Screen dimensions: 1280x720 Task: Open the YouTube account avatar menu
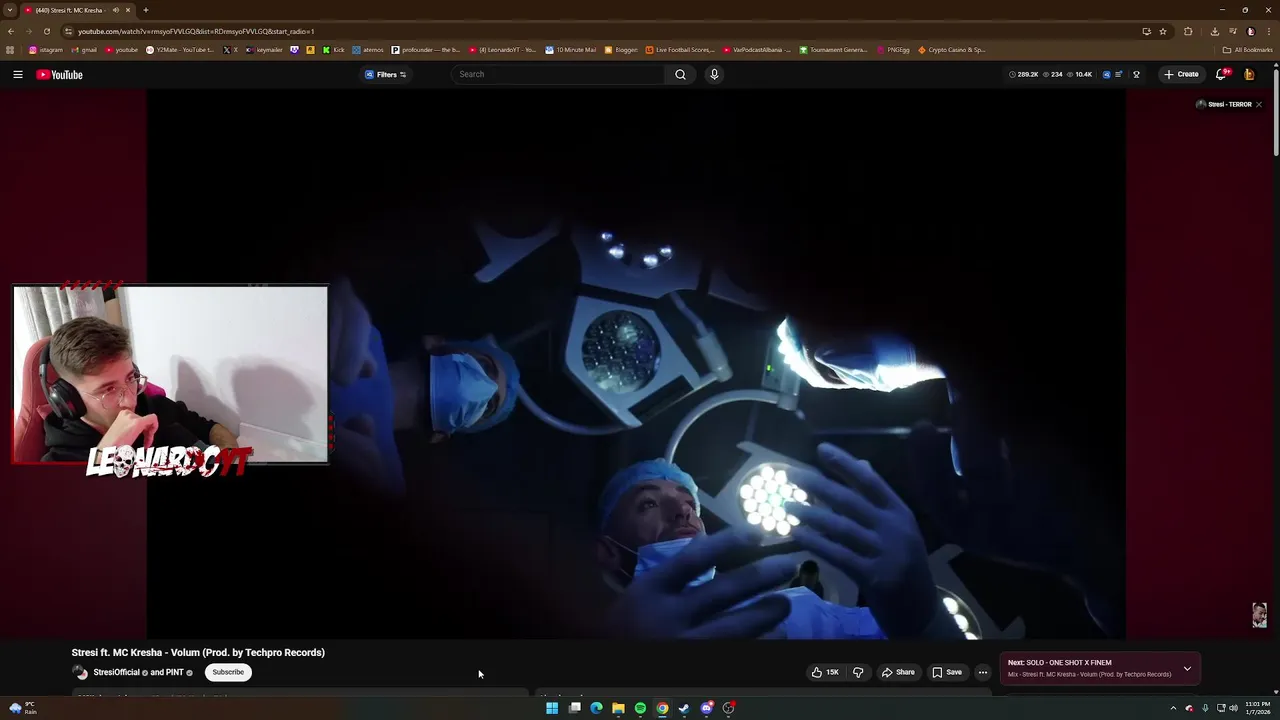coord(1249,74)
